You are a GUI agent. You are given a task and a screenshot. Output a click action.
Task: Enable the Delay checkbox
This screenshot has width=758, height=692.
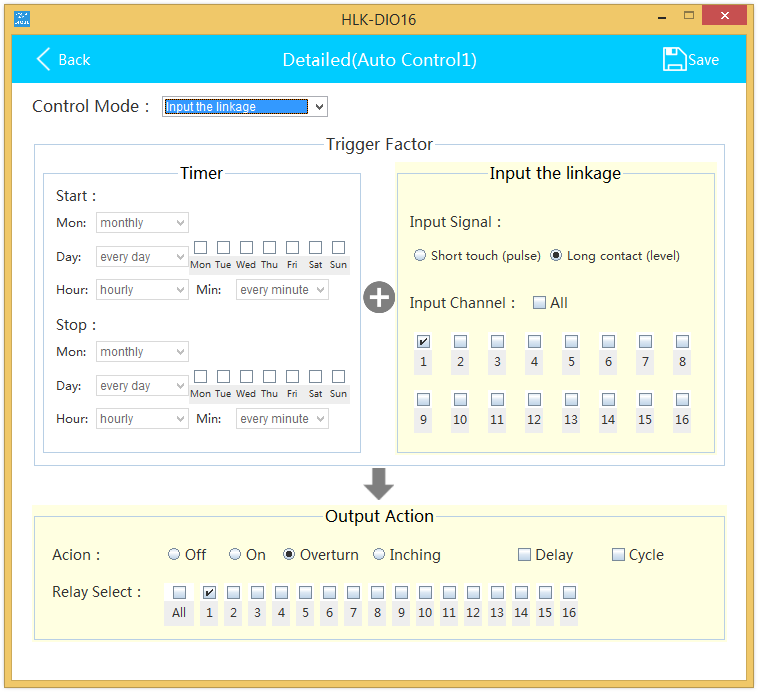[x=524, y=555]
